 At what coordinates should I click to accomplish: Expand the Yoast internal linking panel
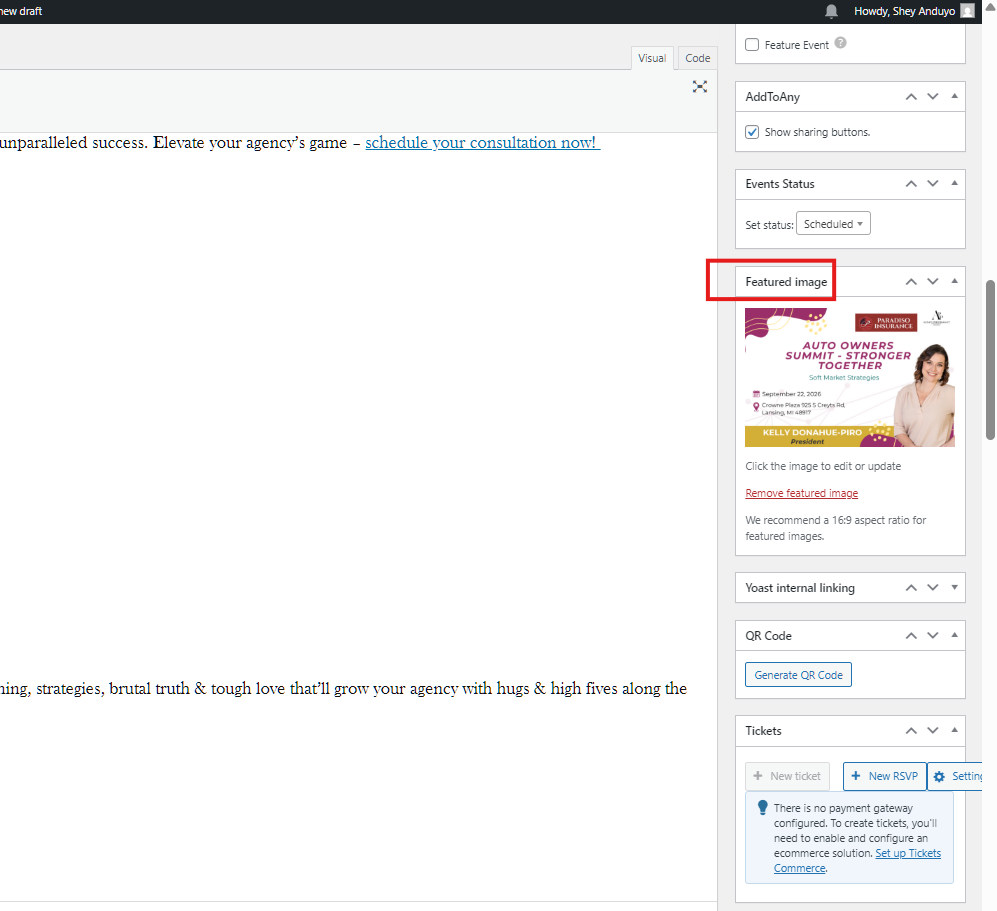(955, 588)
